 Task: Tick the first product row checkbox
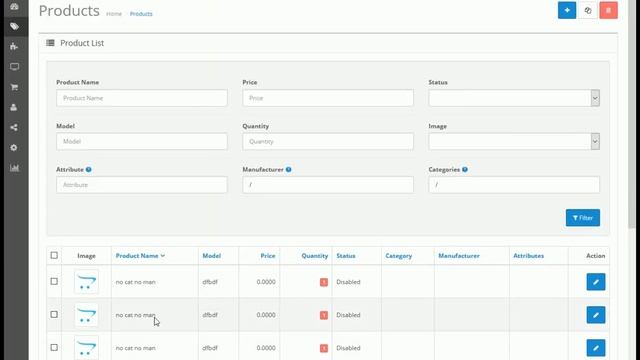[x=54, y=281]
